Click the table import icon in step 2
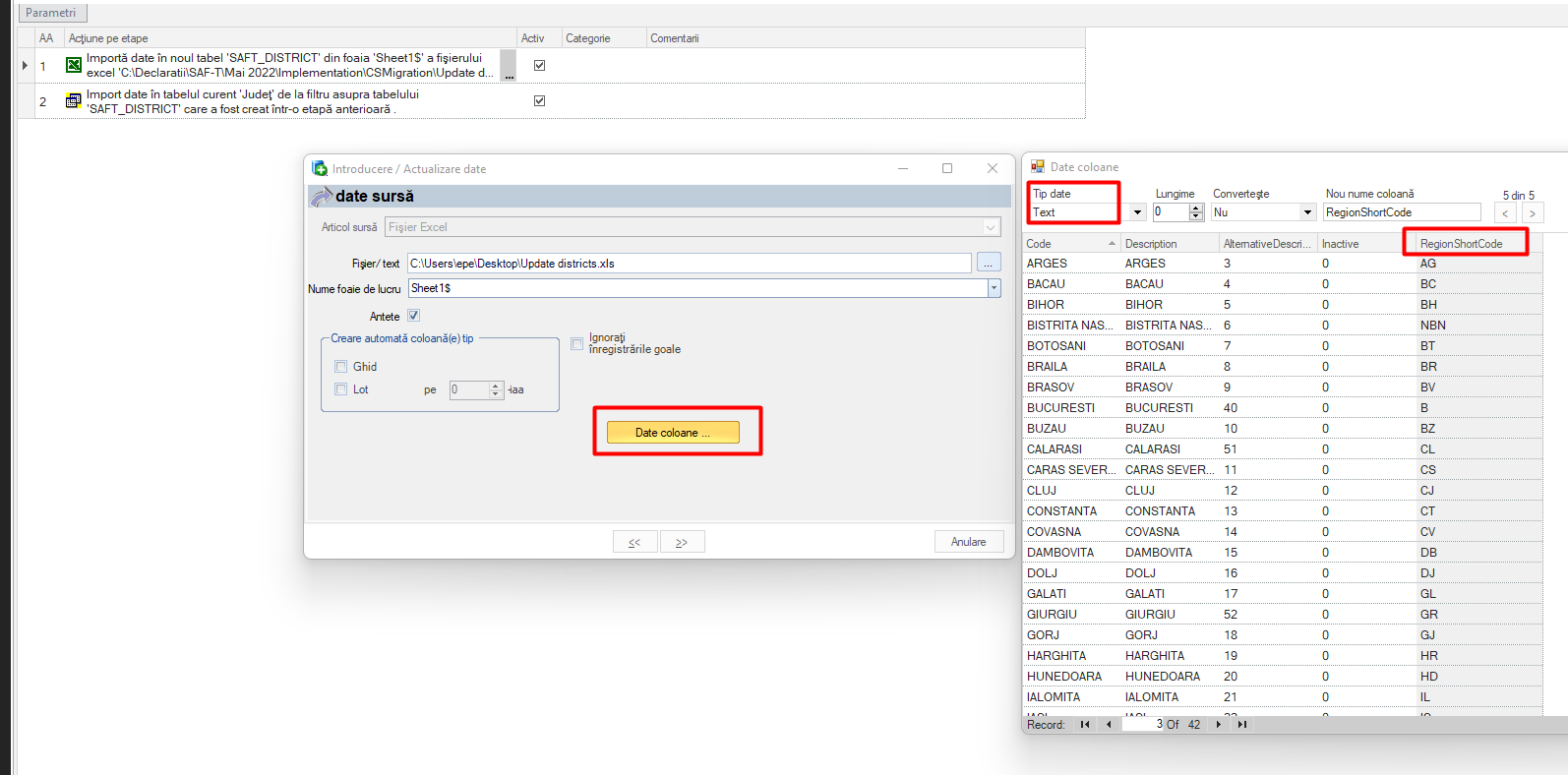 [74, 100]
